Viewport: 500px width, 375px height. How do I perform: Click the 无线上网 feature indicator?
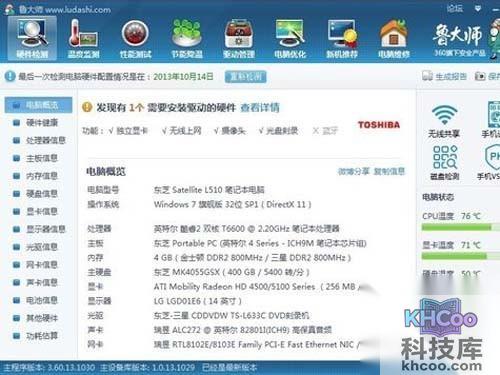click(182, 131)
